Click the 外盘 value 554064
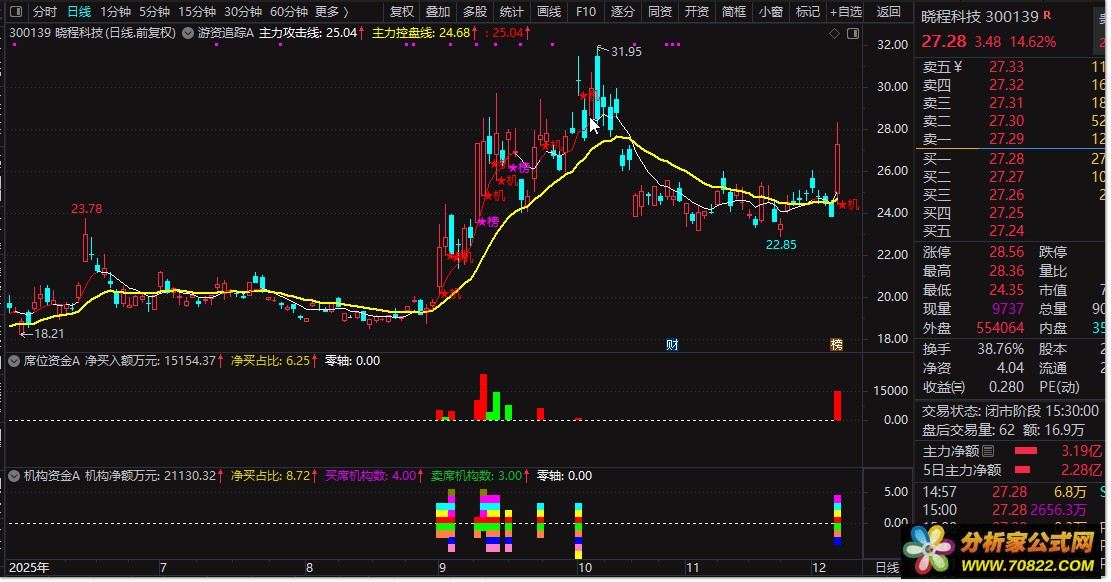Viewport: 1111px width, 582px height. point(1000,328)
